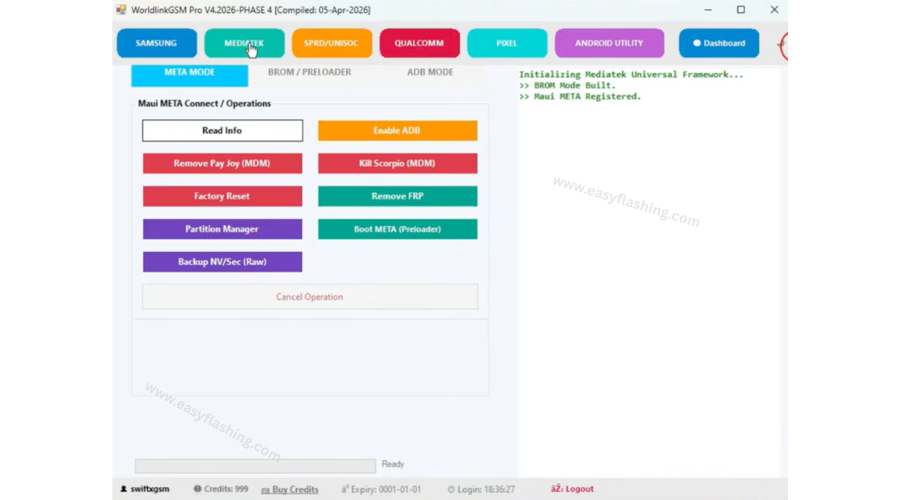Click the WorldlinkGSM app icon in title bar
Viewport: 900px width, 500px height.
[121, 10]
